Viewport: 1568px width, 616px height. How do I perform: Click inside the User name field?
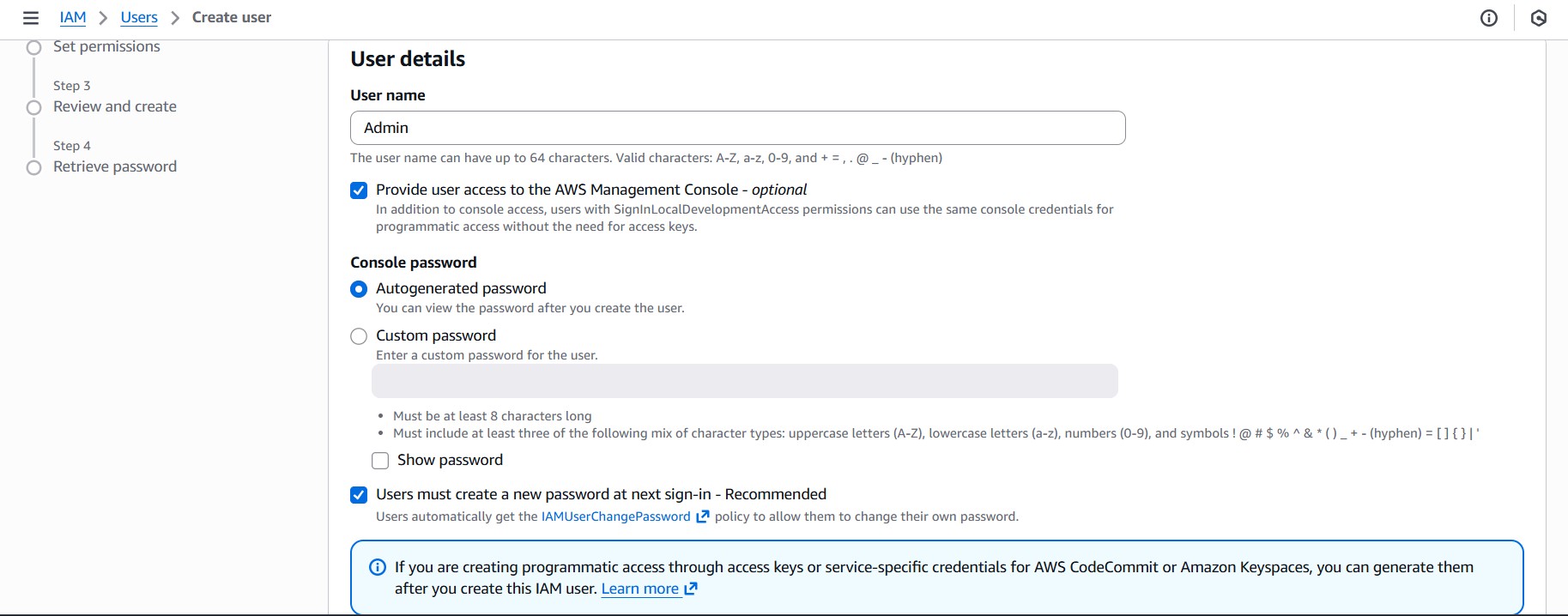738,127
